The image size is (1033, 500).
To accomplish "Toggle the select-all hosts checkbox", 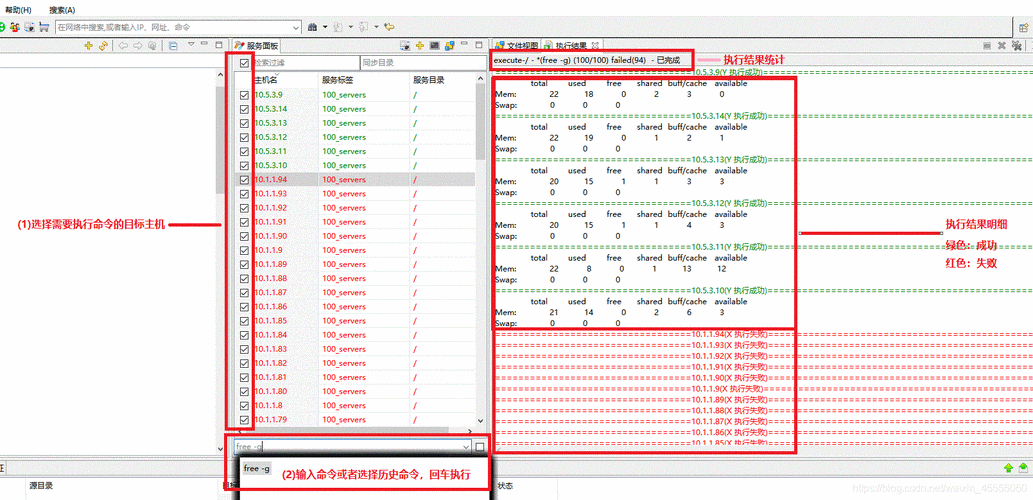I will click(244, 63).
